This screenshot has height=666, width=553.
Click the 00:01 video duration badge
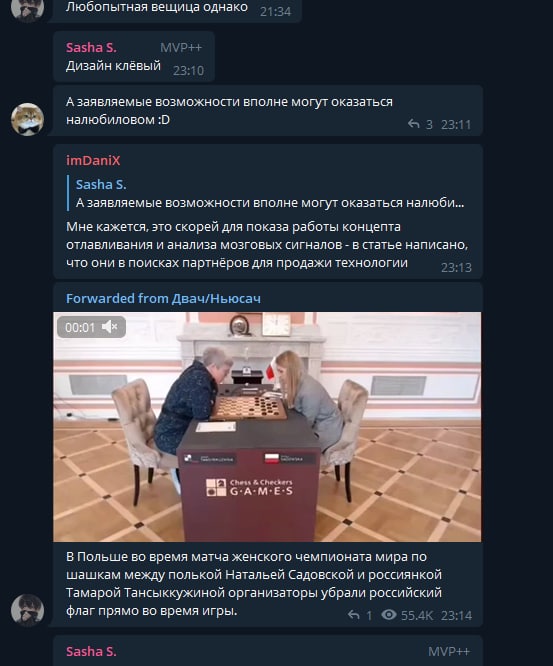click(x=80, y=327)
